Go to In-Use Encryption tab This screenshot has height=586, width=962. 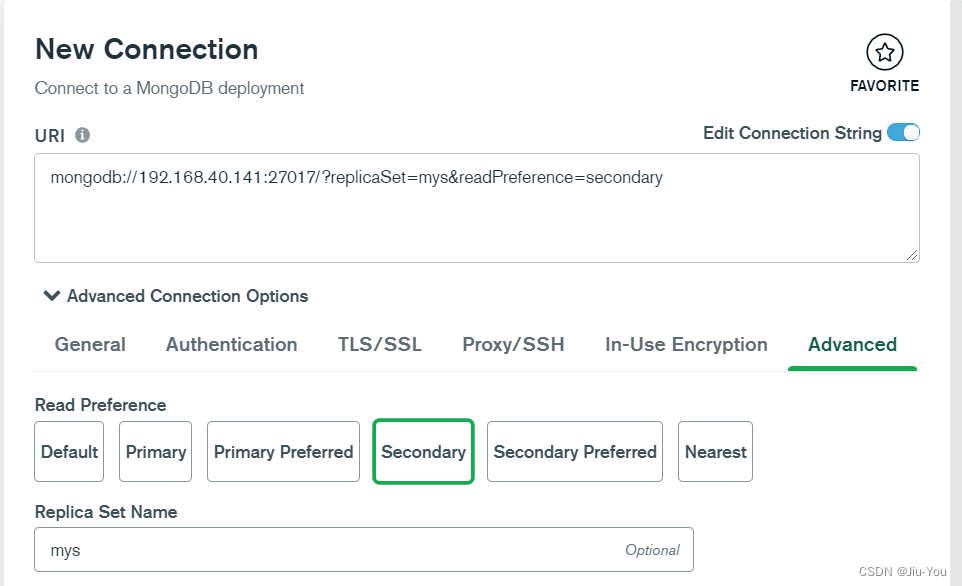point(686,345)
